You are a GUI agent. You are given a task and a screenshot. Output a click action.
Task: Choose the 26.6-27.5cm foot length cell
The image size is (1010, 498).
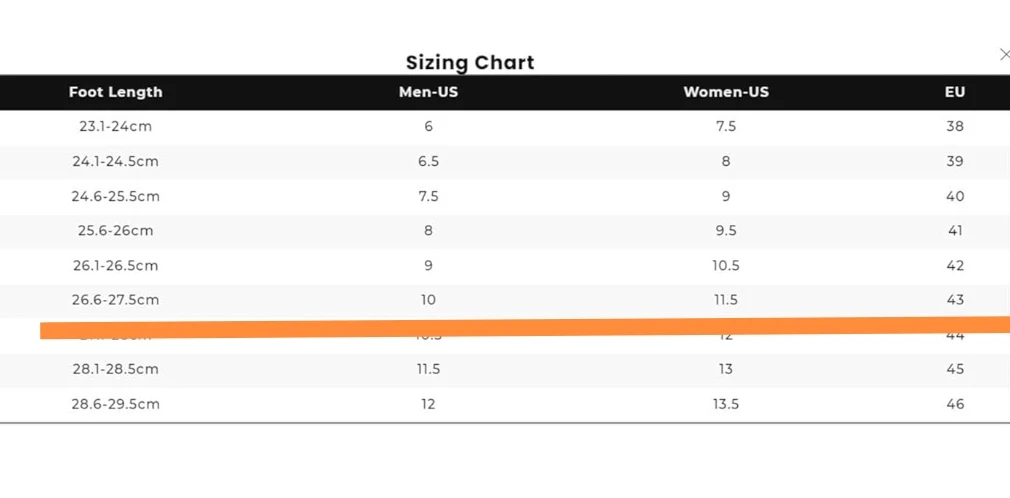tap(115, 300)
